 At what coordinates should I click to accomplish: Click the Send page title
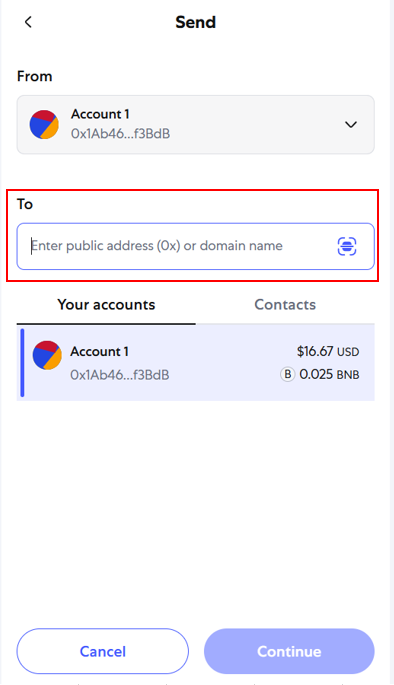pyautogui.click(x=196, y=22)
